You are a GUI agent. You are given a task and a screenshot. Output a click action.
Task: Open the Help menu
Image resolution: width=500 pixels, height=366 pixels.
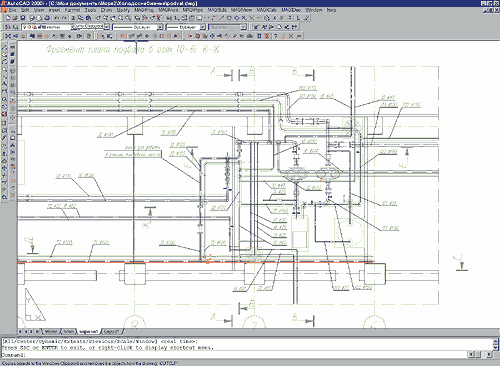[331, 10]
